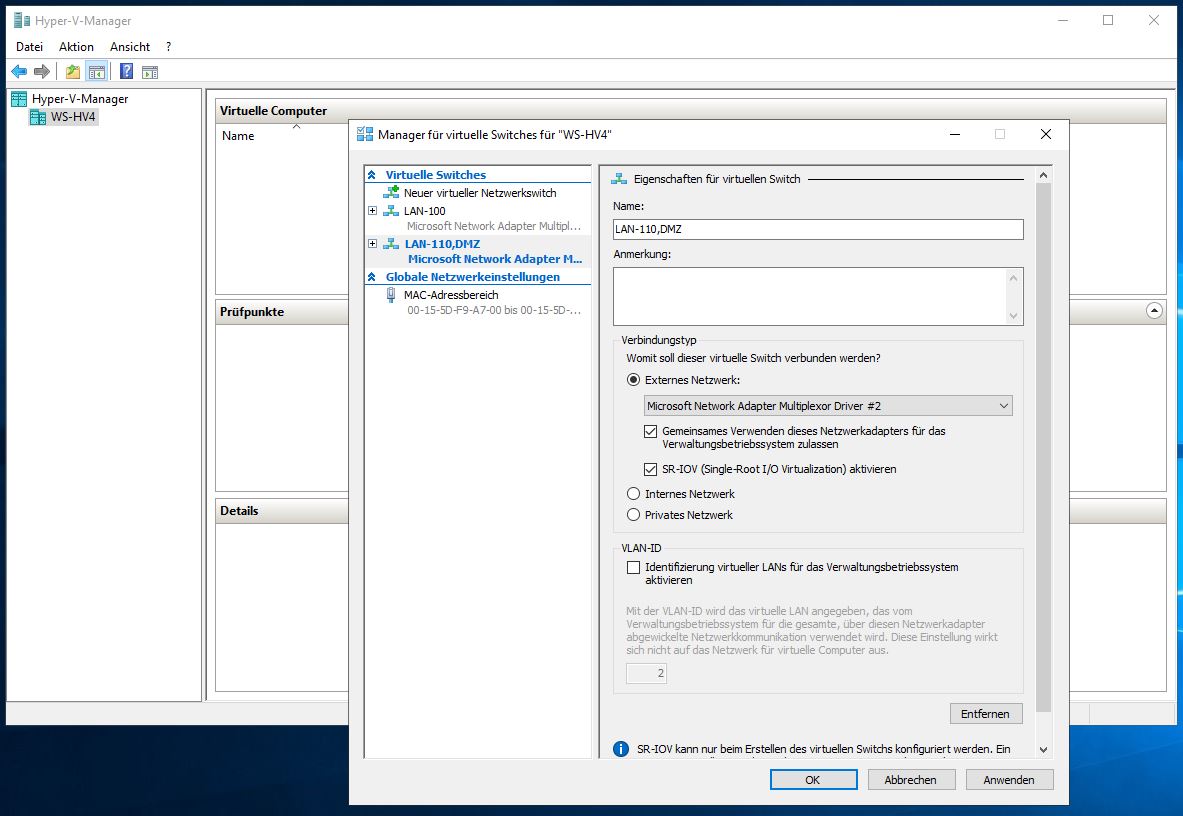Click the Anmerkung box scroll down arrow
This screenshot has height=816, width=1183.
tap(1014, 316)
